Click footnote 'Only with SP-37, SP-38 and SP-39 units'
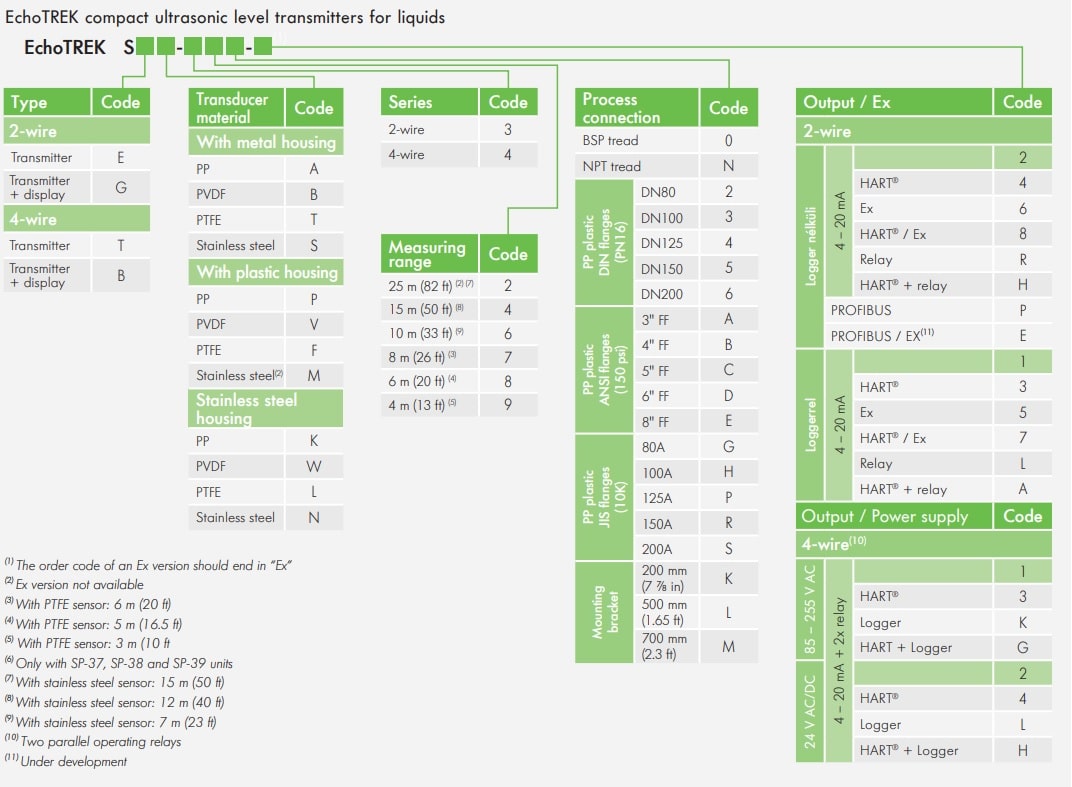 click(x=119, y=663)
